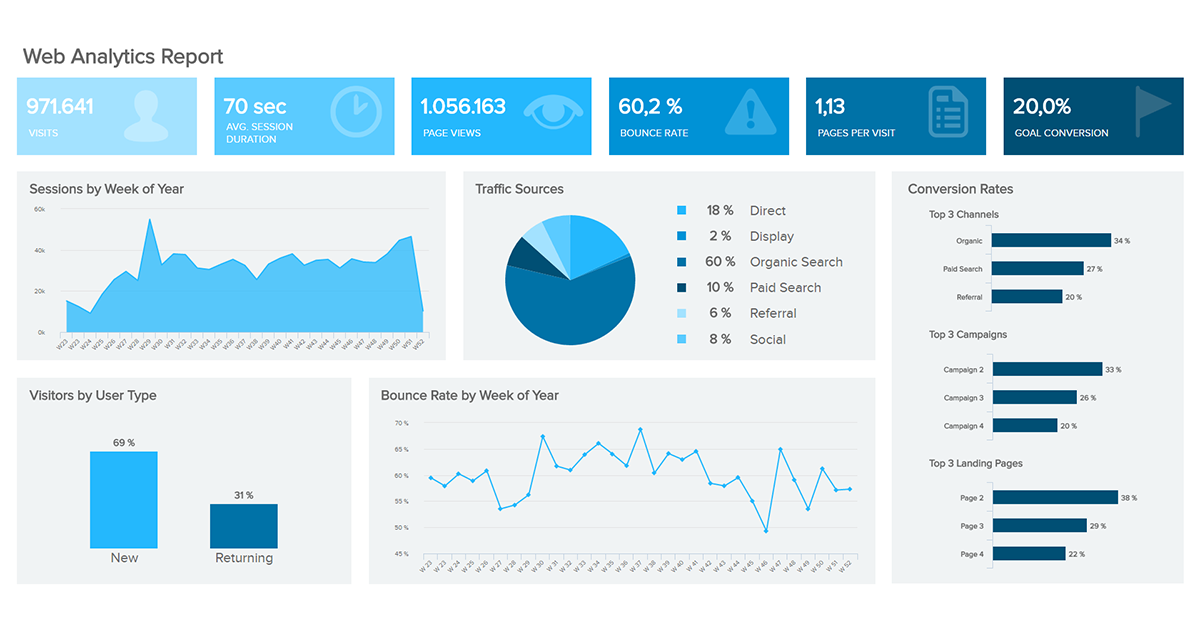This screenshot has width=1200, height=626.
Task: Open the Organic Search legend label
Action: coord(796,261)
